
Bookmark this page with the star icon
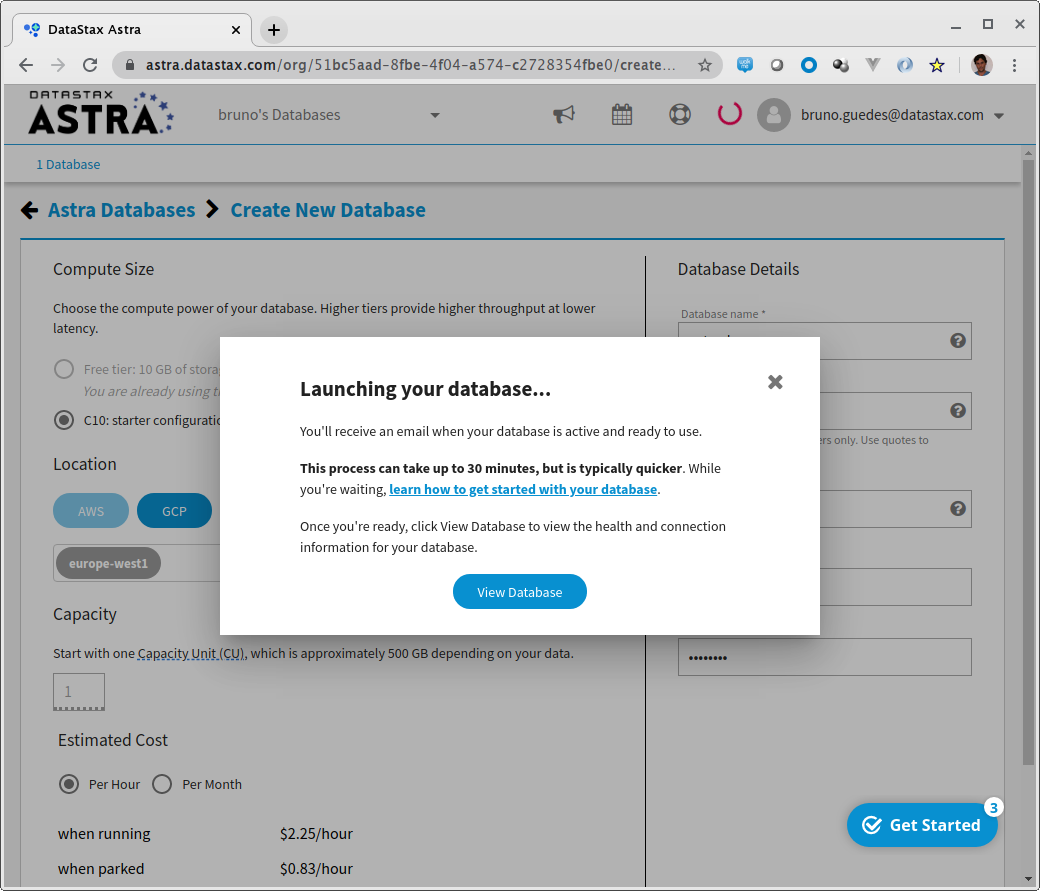tap(704, 65)
